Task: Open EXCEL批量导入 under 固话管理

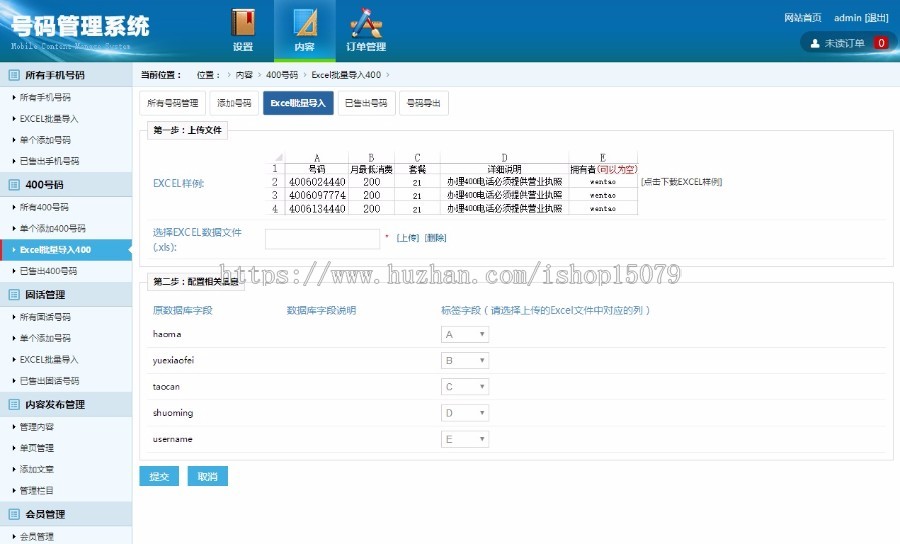Action: [x=49, y=359]
